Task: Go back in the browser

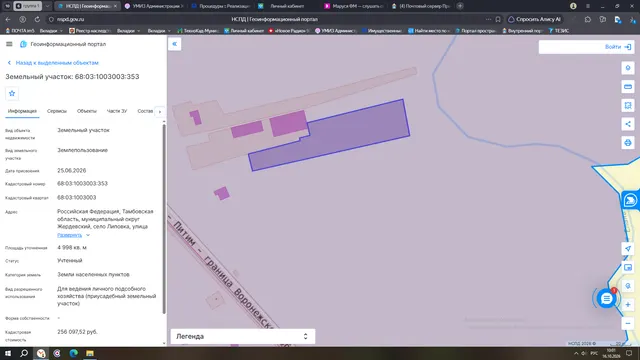Action: click(x=8, y=19)
